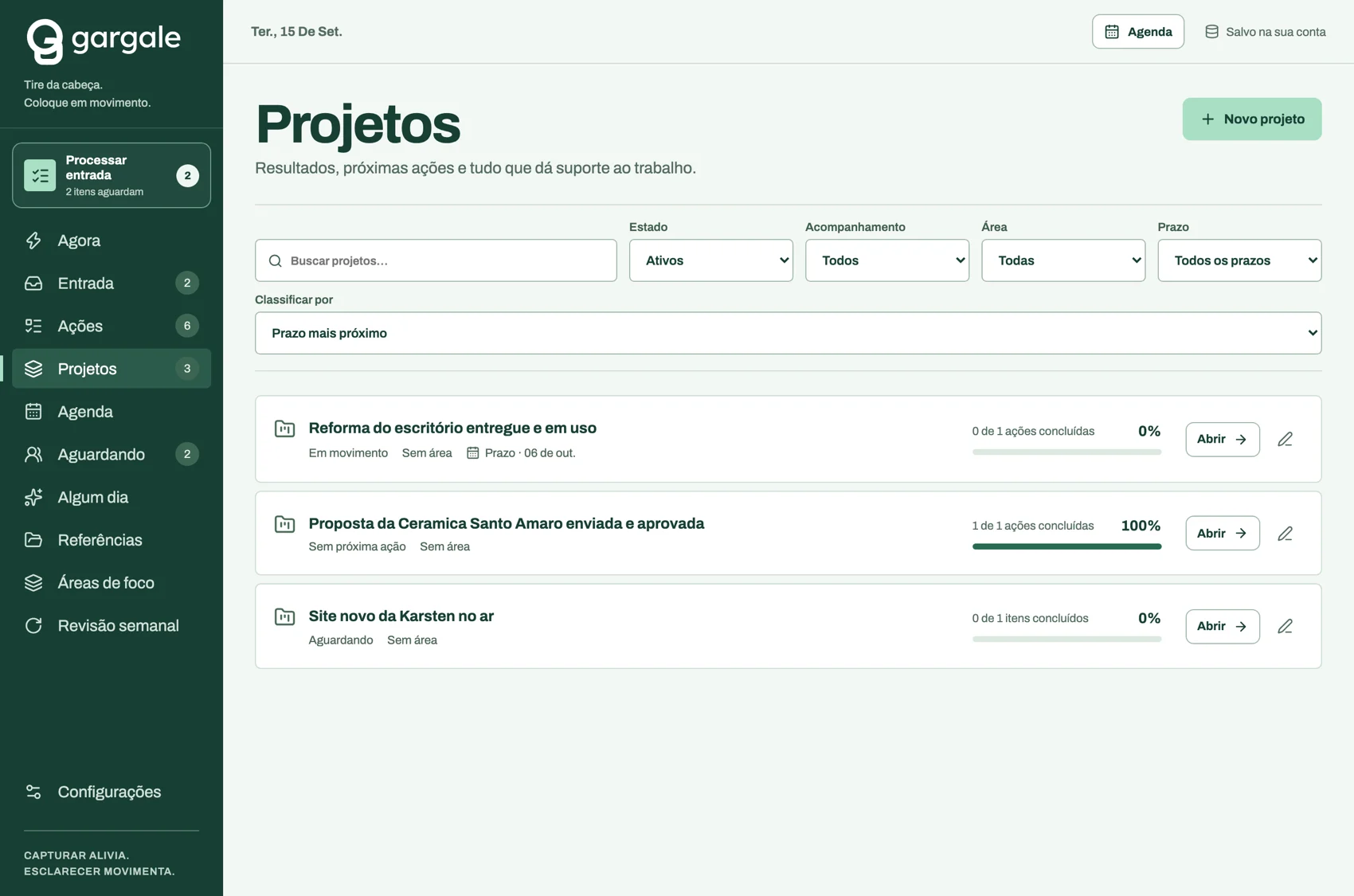Click the Aguardando person icon

33,454
